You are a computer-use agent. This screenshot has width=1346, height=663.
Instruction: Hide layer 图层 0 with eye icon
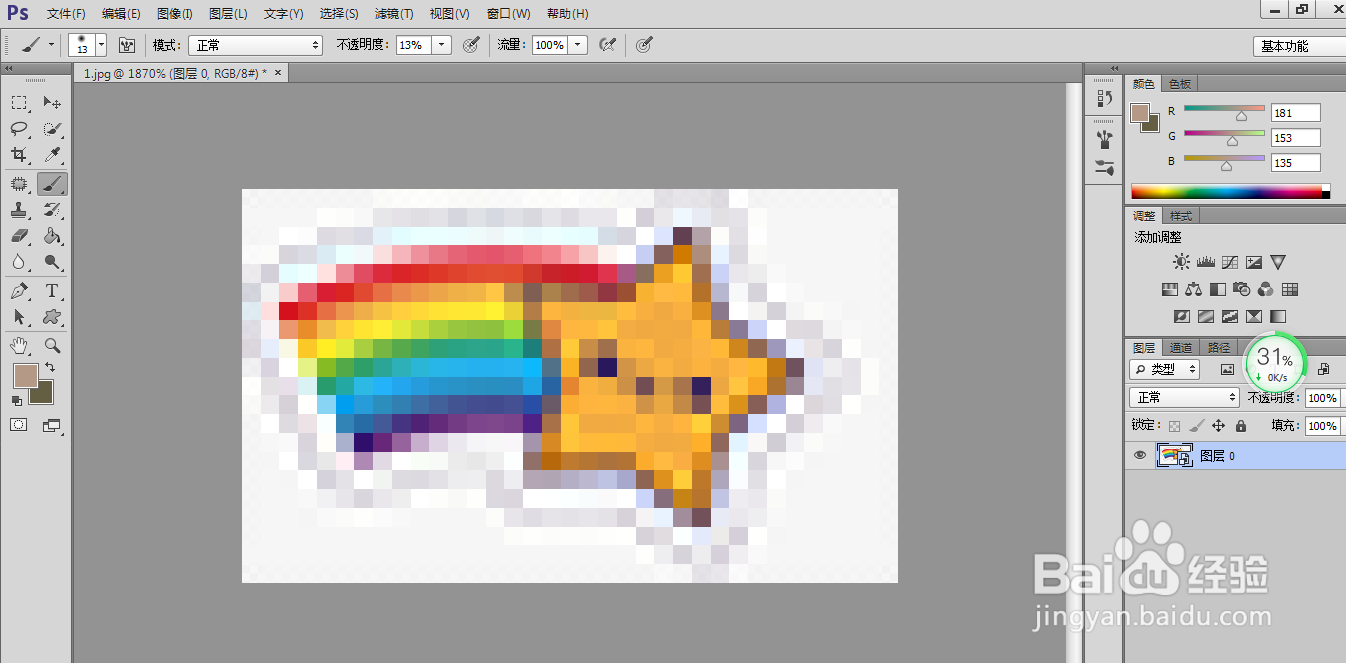pos(1139,455)
